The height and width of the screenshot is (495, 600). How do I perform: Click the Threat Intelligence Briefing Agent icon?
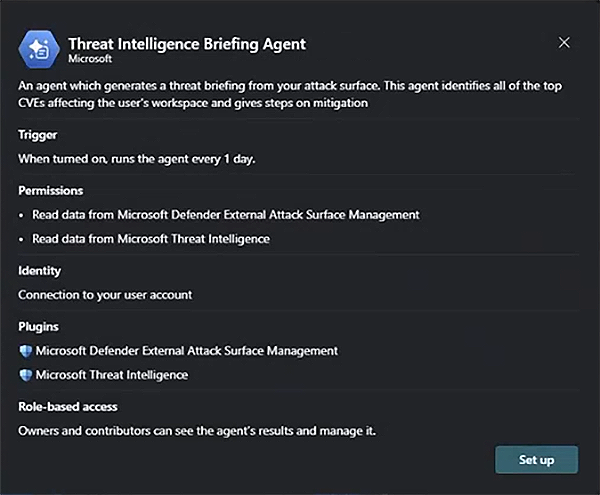(x=39, y=49)
